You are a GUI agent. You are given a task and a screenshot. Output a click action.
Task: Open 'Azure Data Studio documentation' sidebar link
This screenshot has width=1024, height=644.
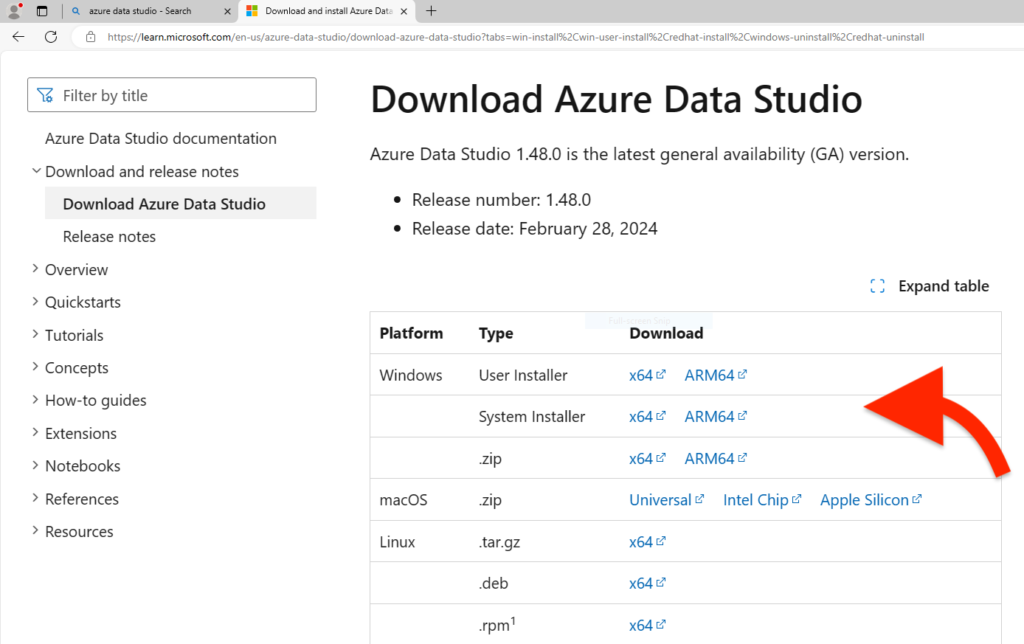161,138
